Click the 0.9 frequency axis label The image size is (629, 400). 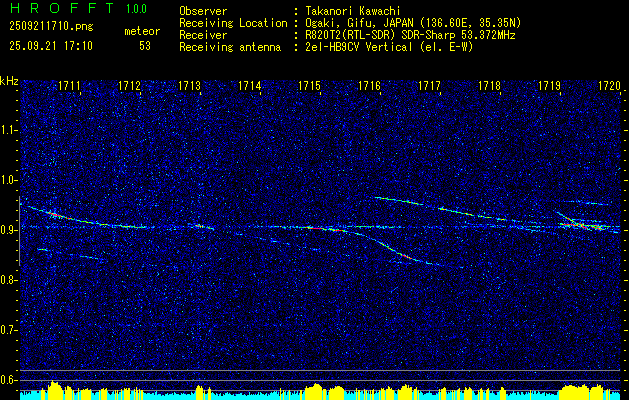pyautogui.click(x=9, y=230)
